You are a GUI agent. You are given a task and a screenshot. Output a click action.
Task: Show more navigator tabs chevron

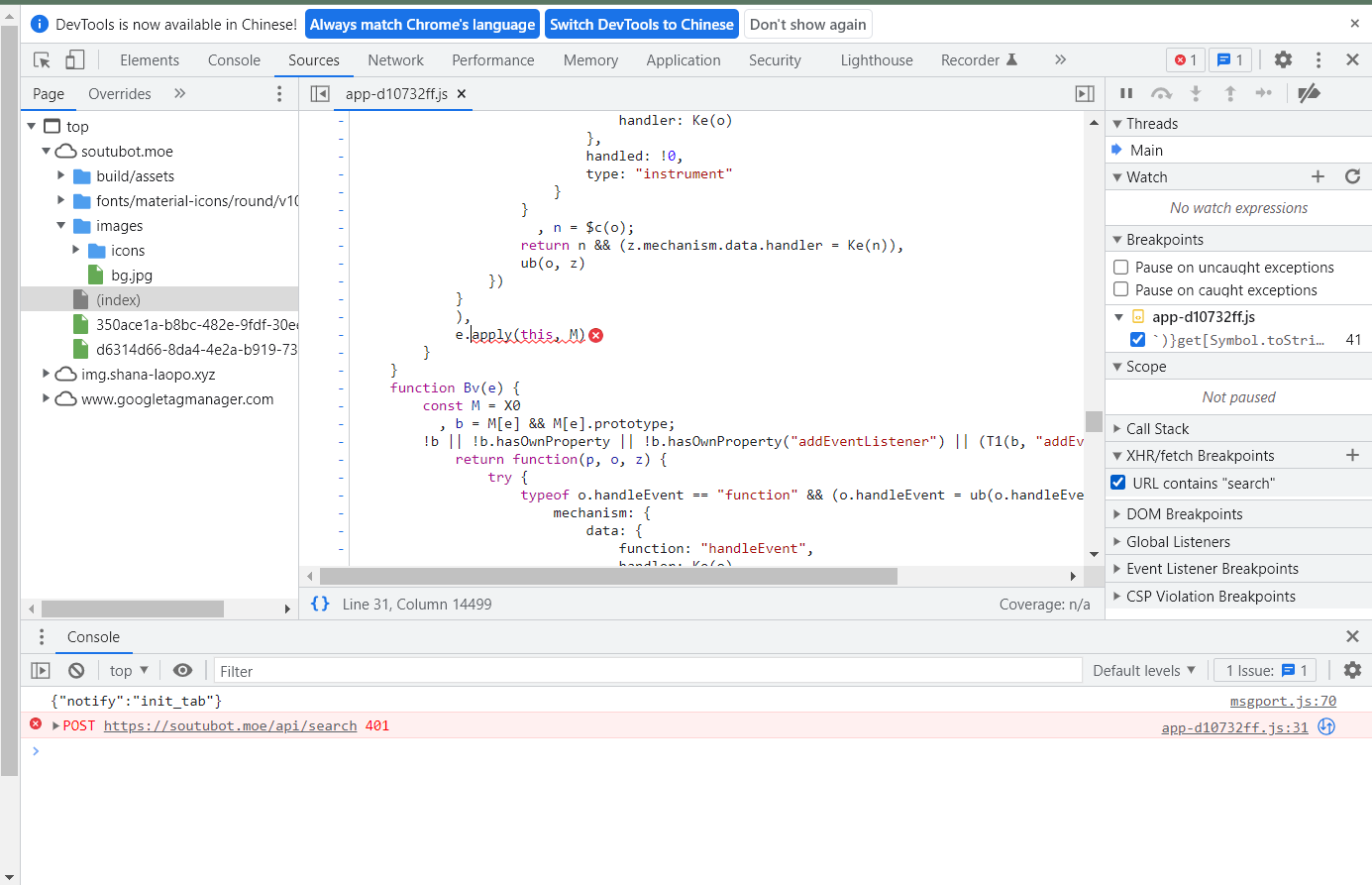(180, 93)
